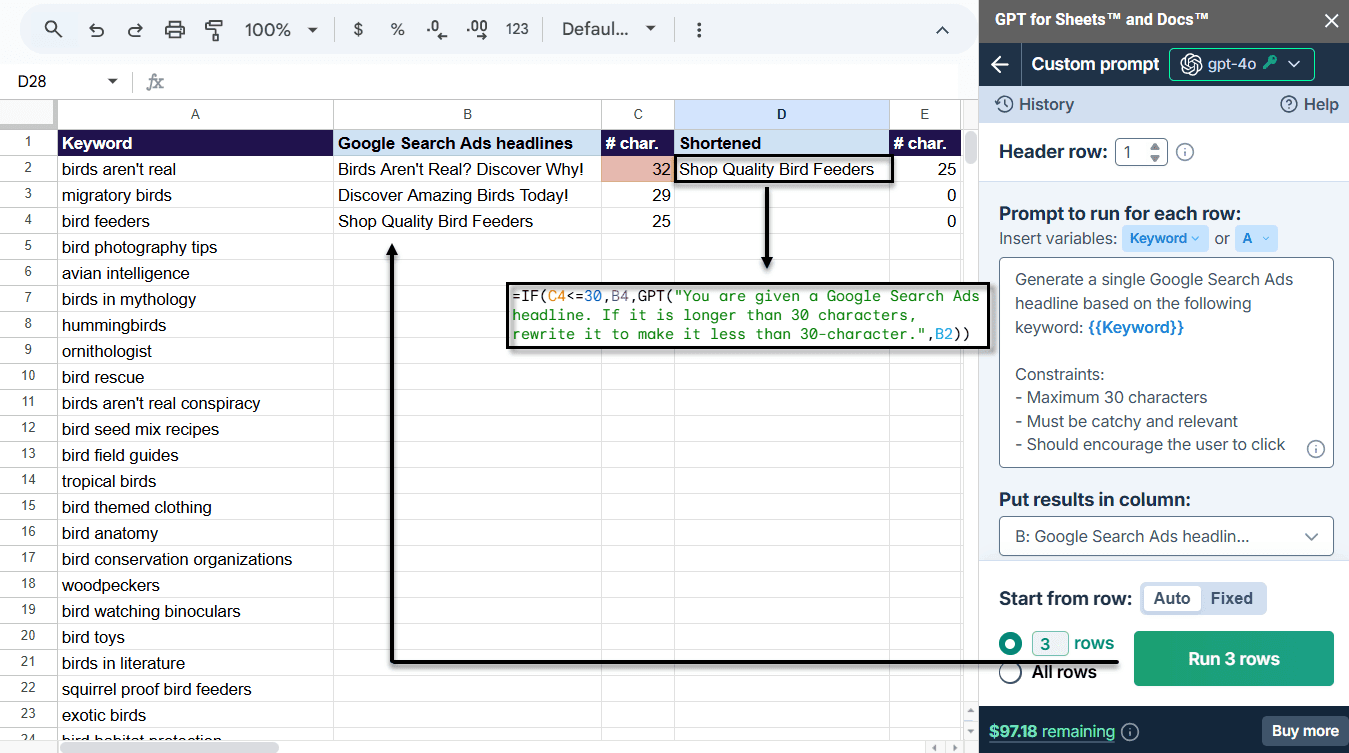Select the 3 rows radio button
This screenshot has width=1349, height=753.
(x=1010, y=643)
